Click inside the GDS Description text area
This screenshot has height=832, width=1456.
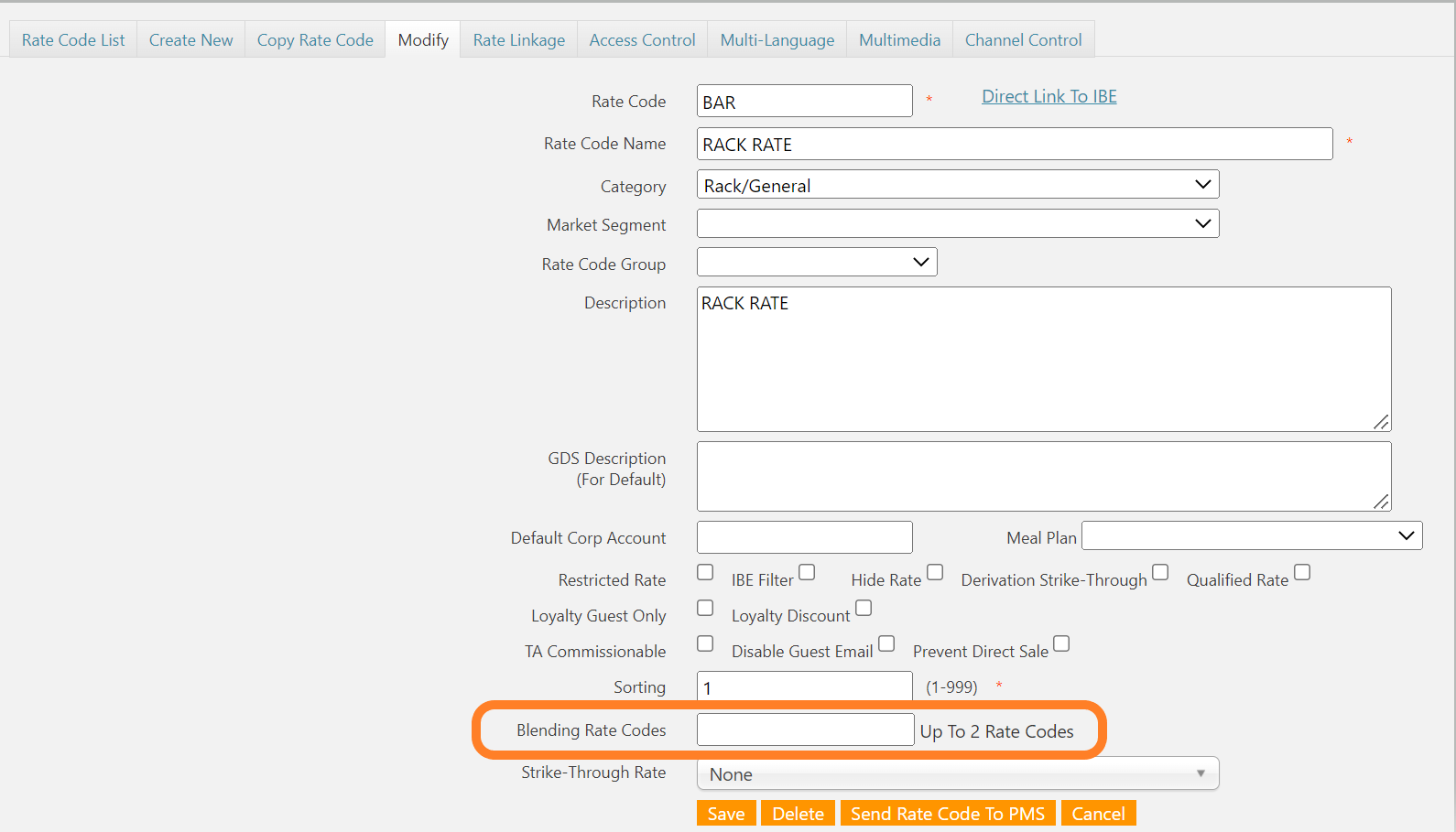[x=1044, y=476]
